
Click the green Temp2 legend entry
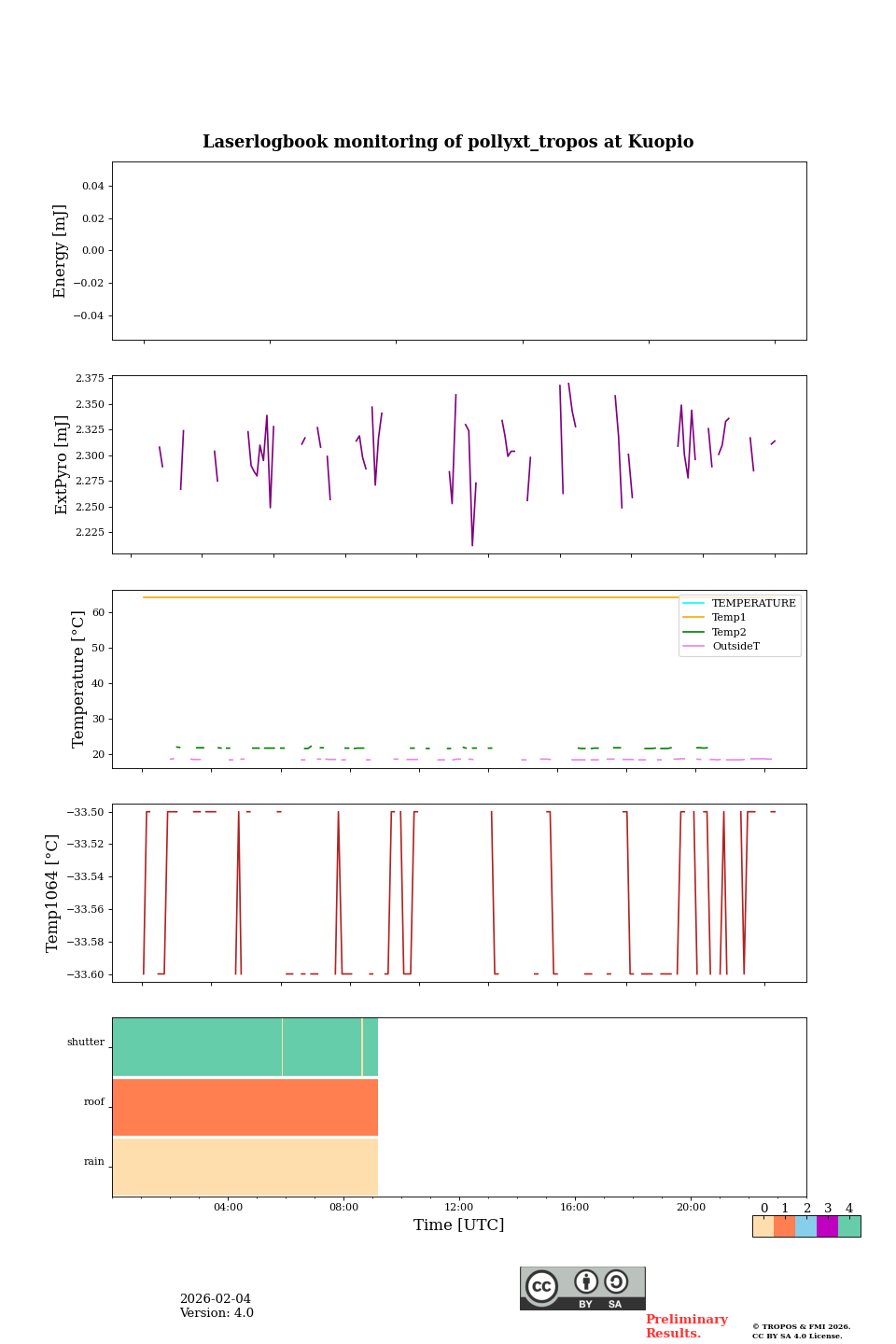point(728,632)
